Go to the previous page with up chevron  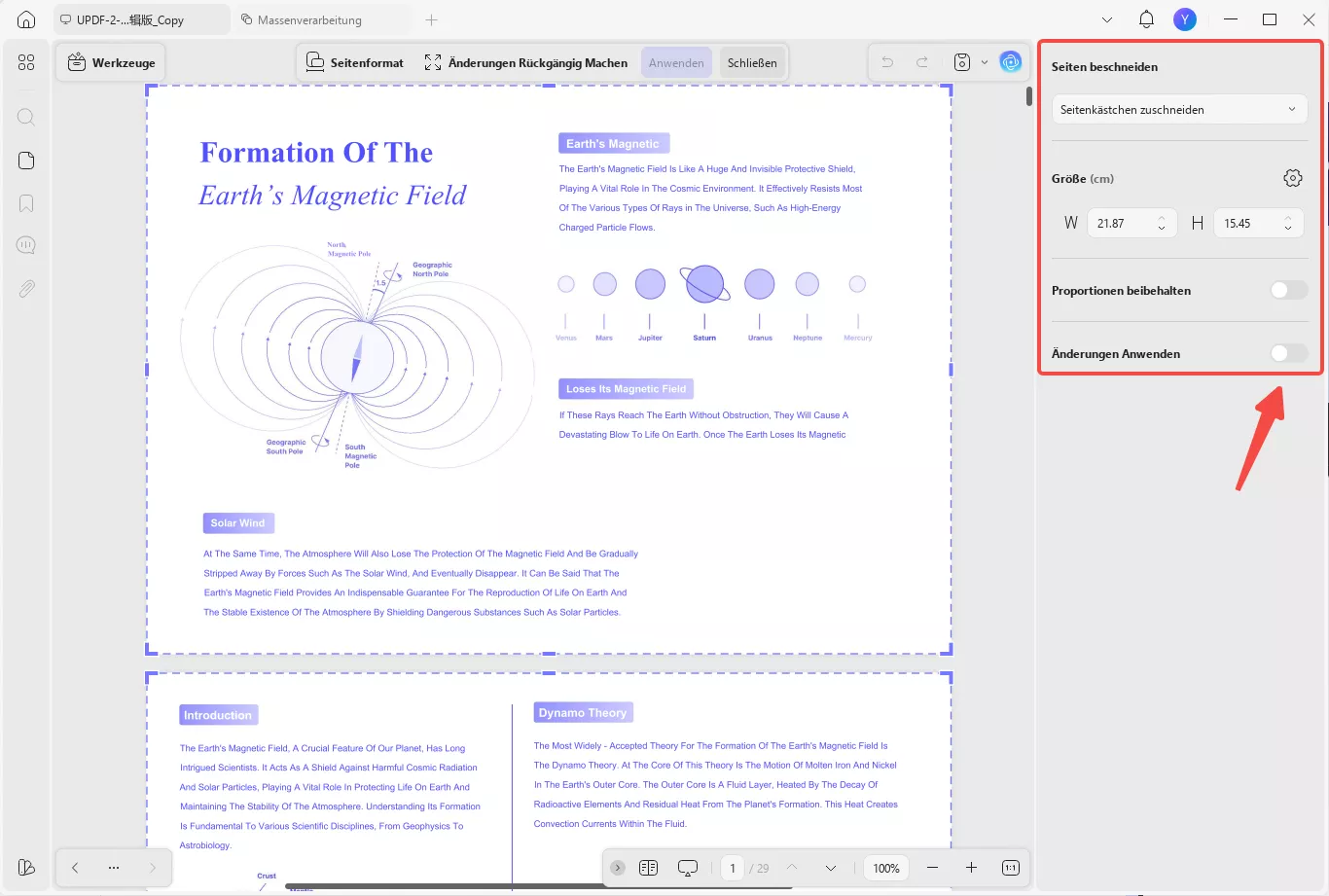coord(792,868)
